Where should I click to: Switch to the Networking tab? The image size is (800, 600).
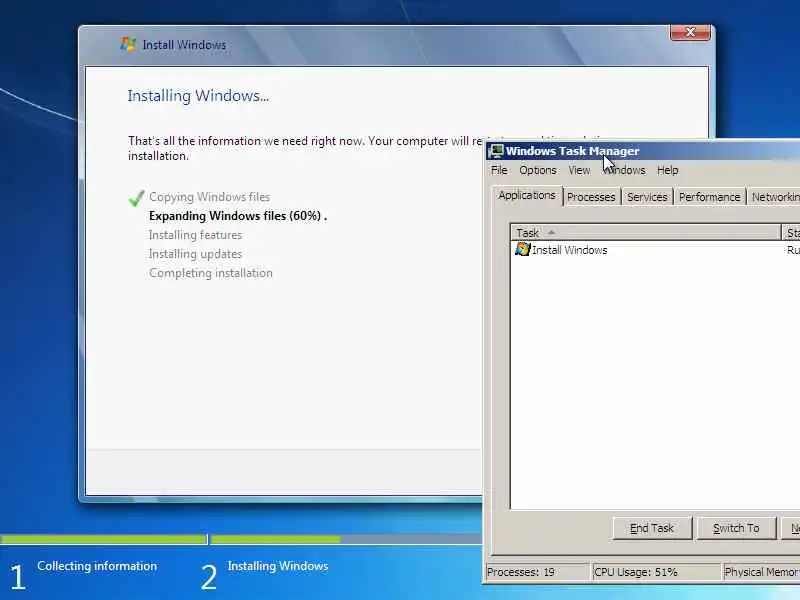[774, 197]
